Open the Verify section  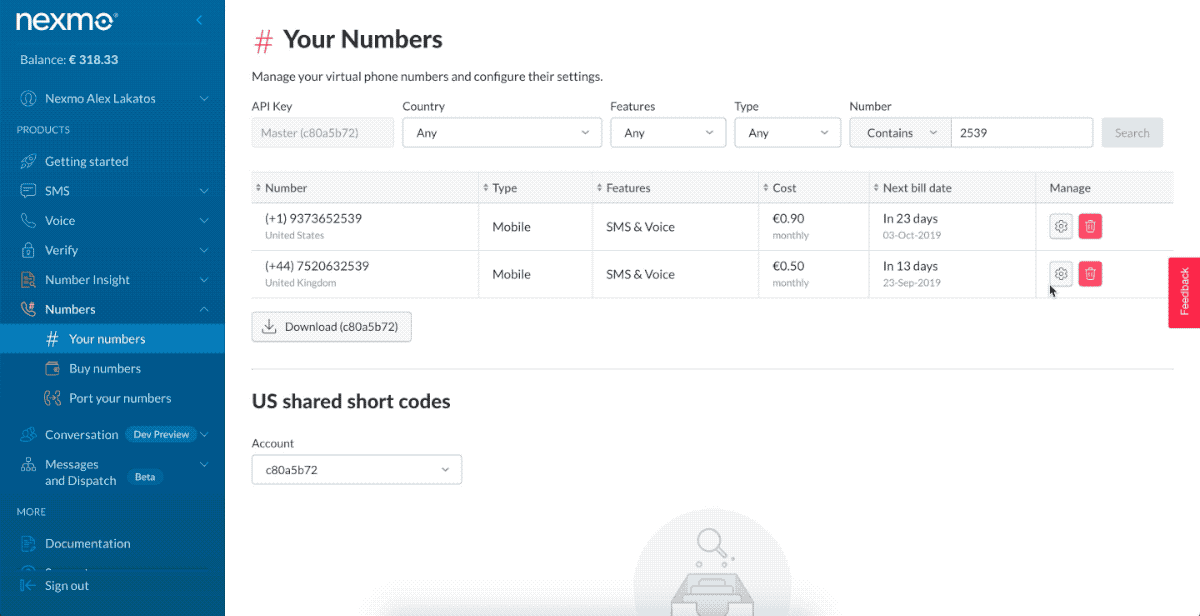click(64, 250)
